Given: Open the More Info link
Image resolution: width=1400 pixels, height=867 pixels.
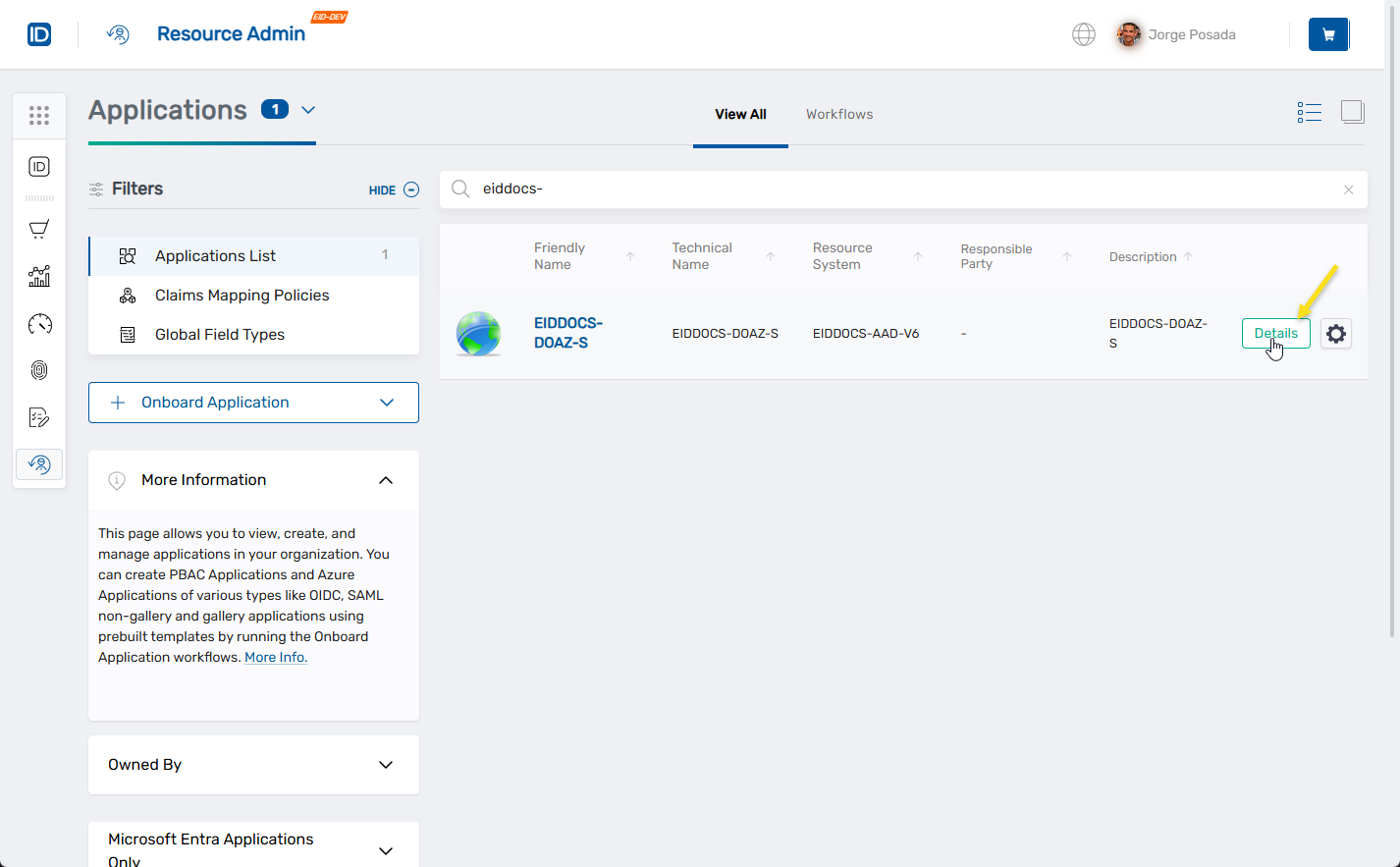Looking at the screenshot, I should click(276, 658).
